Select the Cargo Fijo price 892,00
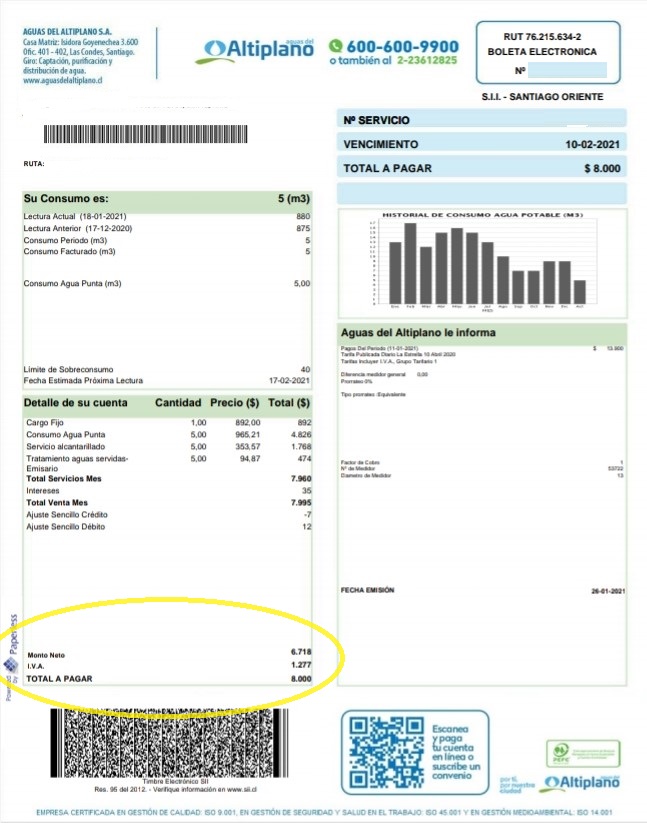 pos(248,423)
